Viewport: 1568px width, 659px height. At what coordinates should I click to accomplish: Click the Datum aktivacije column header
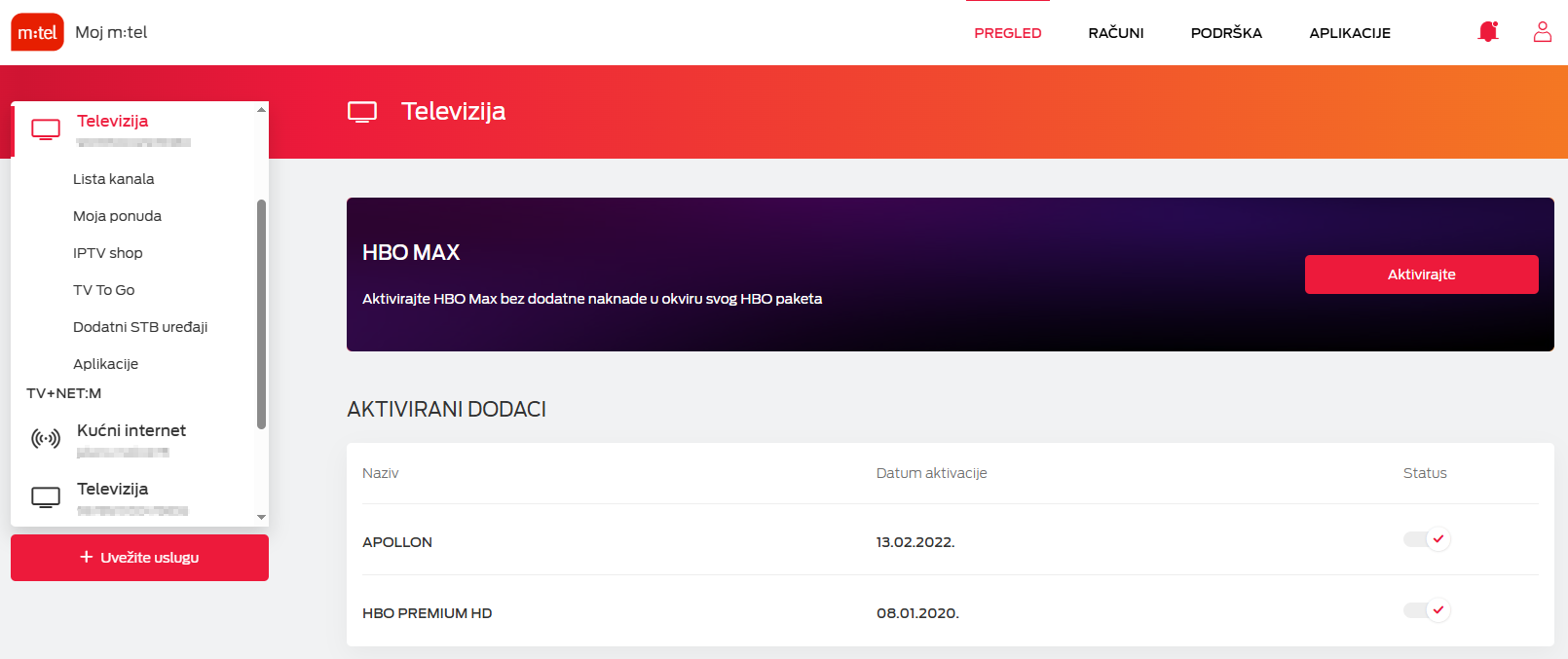[932, 473]
